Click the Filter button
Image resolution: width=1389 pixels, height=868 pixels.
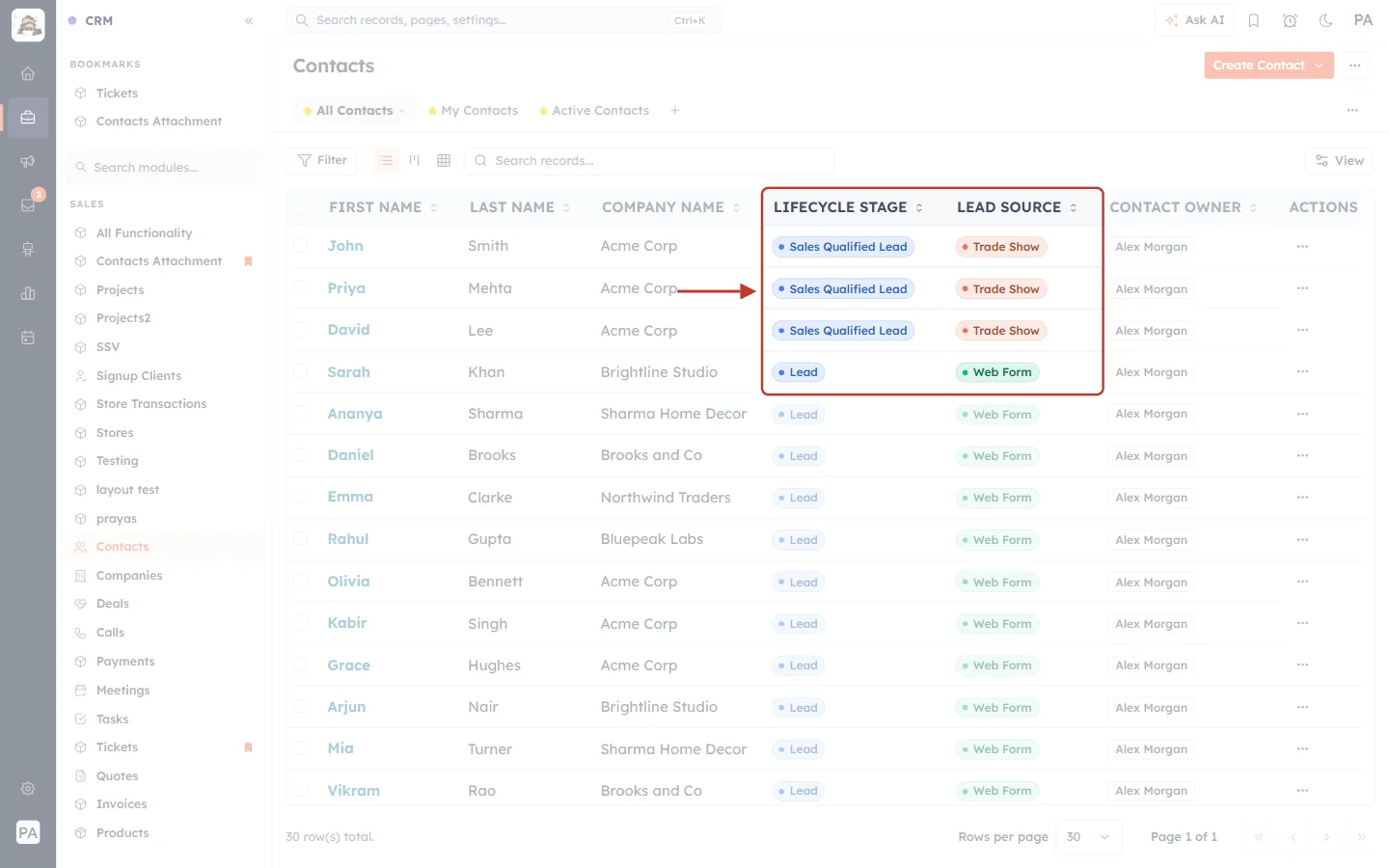(322, 160)
